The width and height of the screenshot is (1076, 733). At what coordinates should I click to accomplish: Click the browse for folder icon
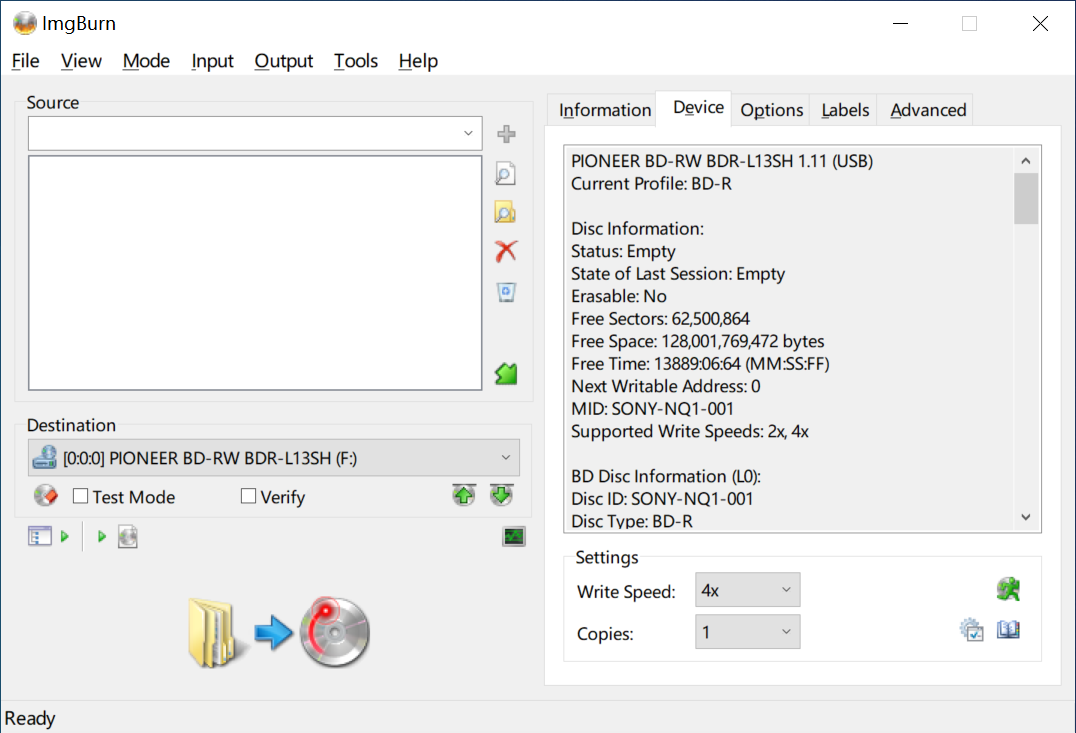505,213
